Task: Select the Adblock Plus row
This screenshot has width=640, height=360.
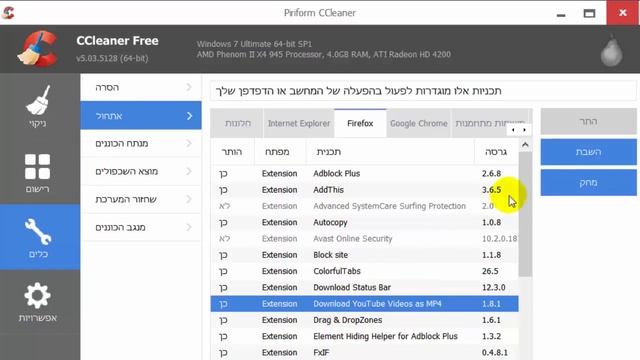Action: 364,173
